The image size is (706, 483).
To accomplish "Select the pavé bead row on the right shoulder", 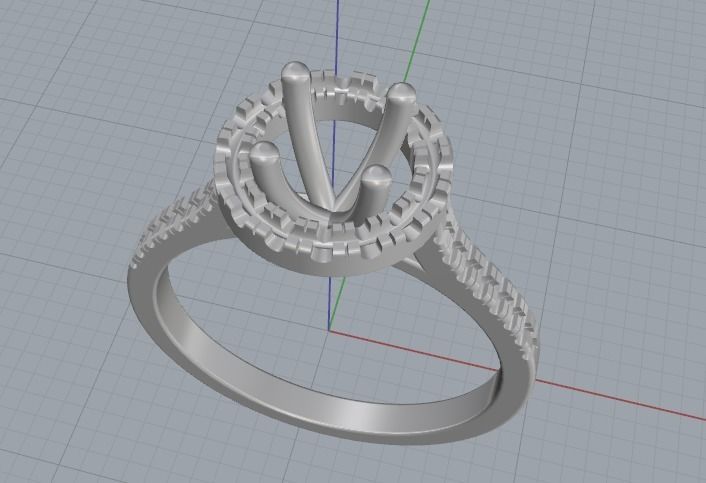I will tap(489, 279).
